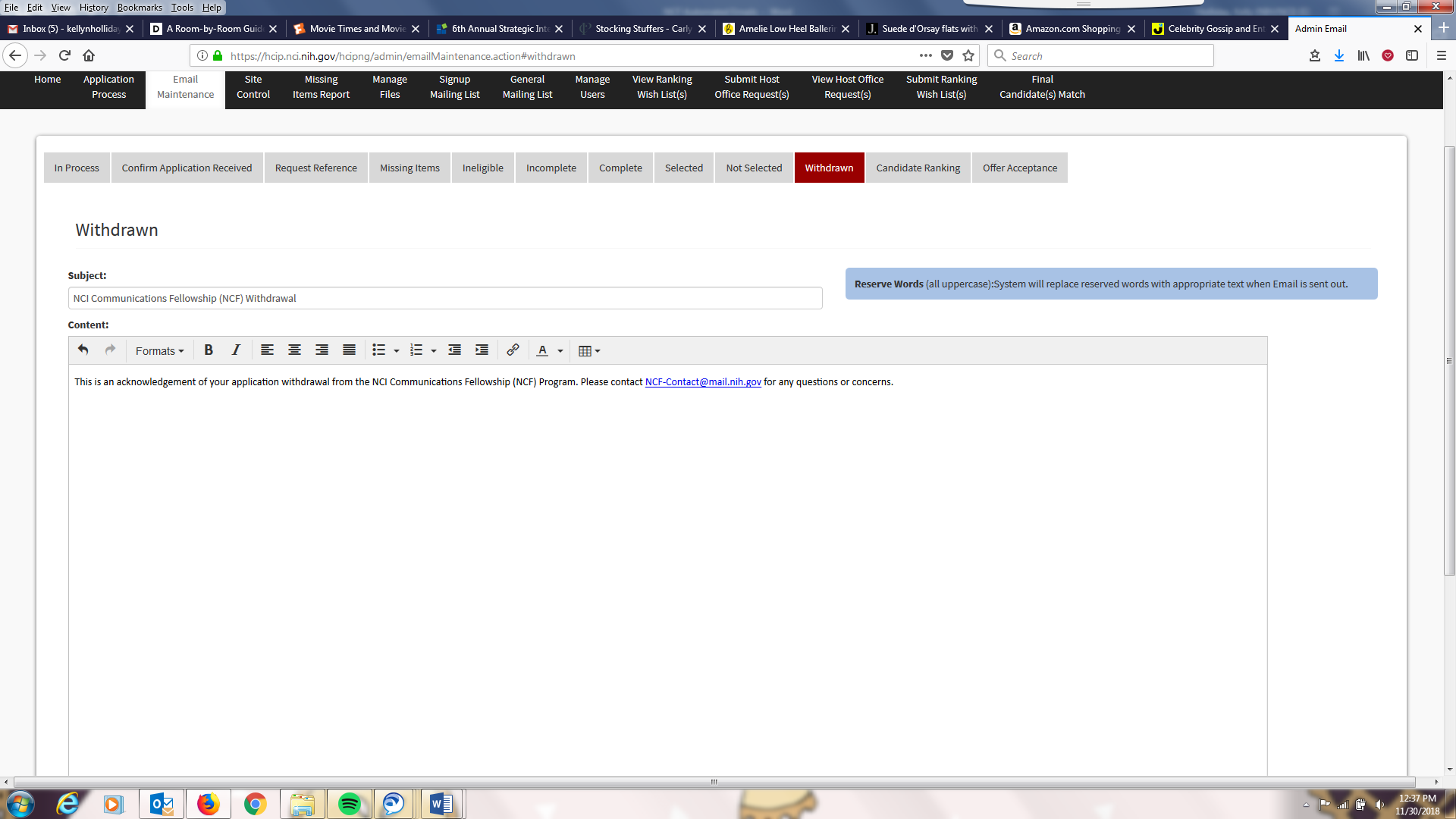Screen dimensions: 1456x819
Task: Click the Subject input field
Action: click(445, 298)
